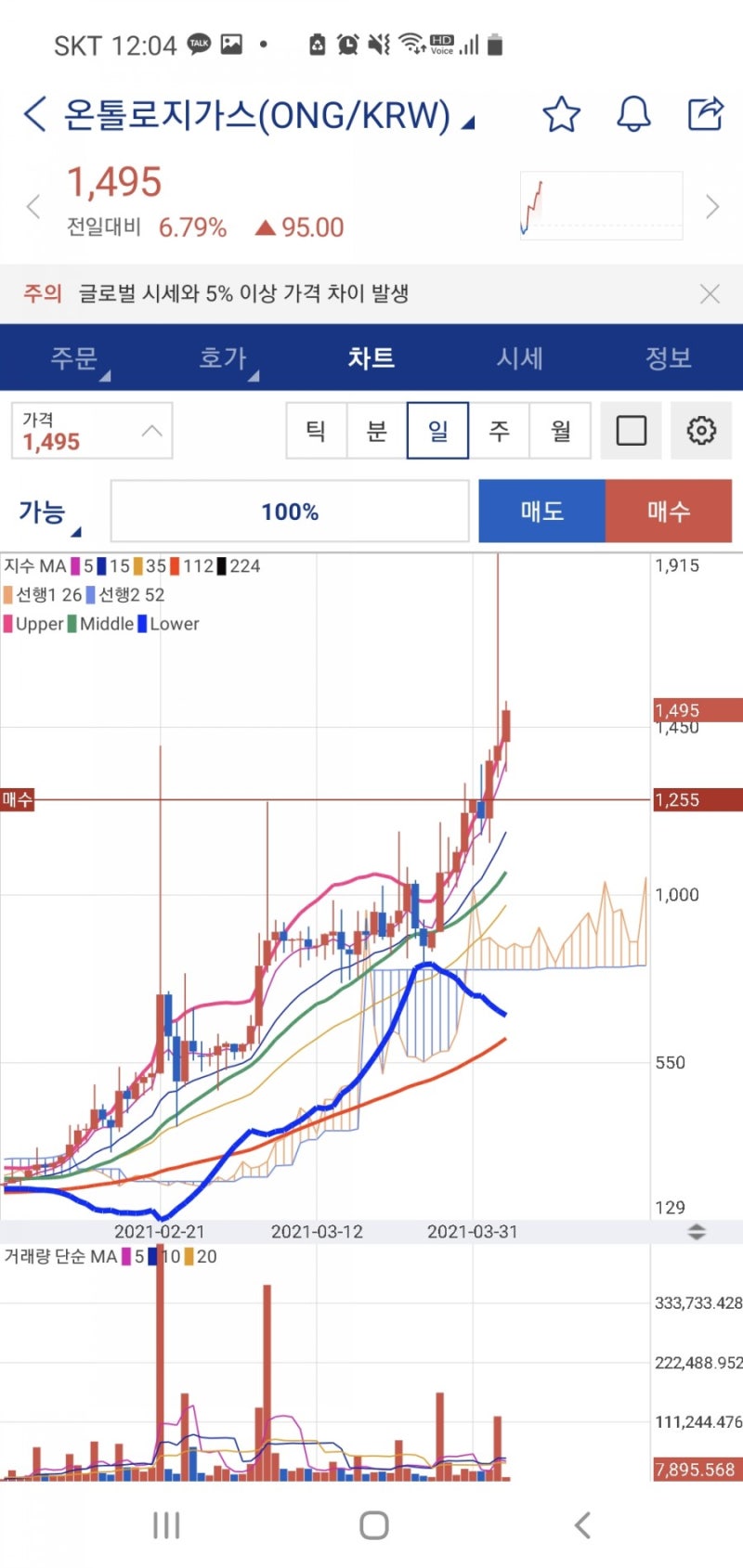743x1568 pixels.
Task: Tap the 7,895.568 volume tag
Action: coord(697,1470)
